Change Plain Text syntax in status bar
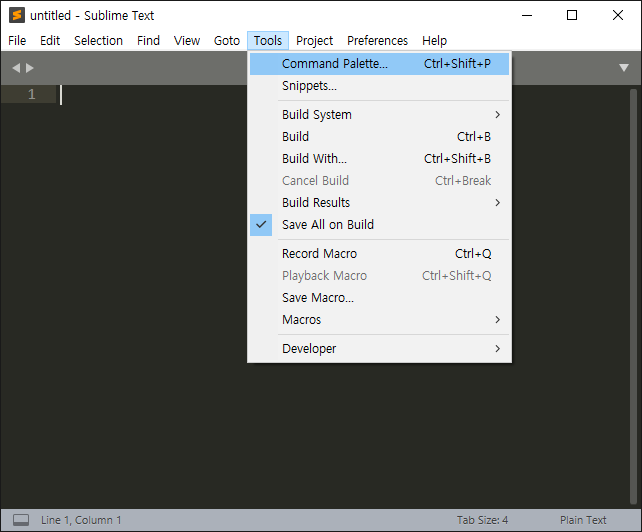This screenshot has height=532, width=642. 583,520
